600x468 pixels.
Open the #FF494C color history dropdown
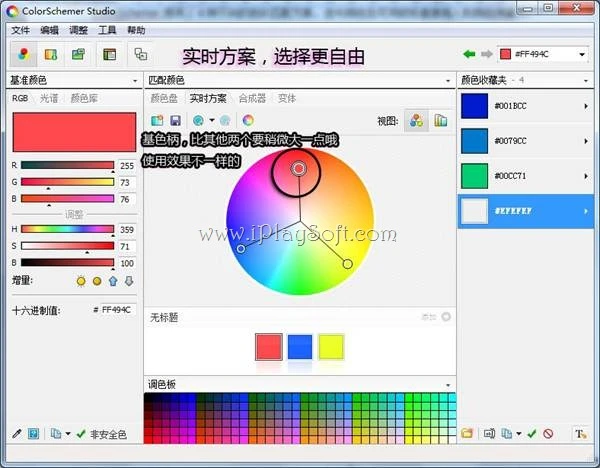click(x=582, y=54)
